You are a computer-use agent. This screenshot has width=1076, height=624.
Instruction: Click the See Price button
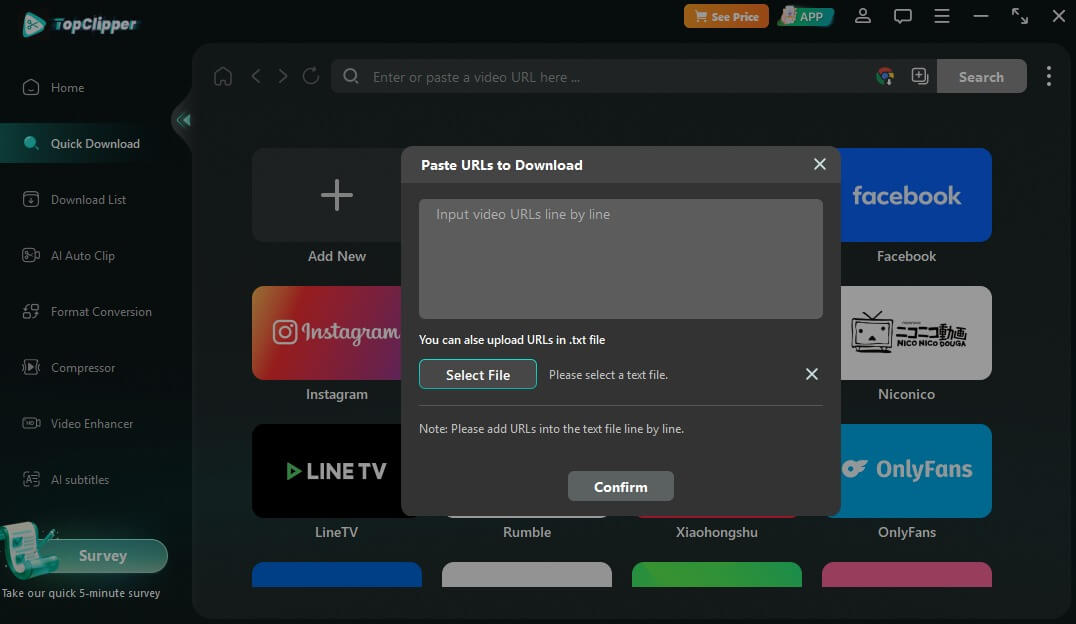(726, 16)
